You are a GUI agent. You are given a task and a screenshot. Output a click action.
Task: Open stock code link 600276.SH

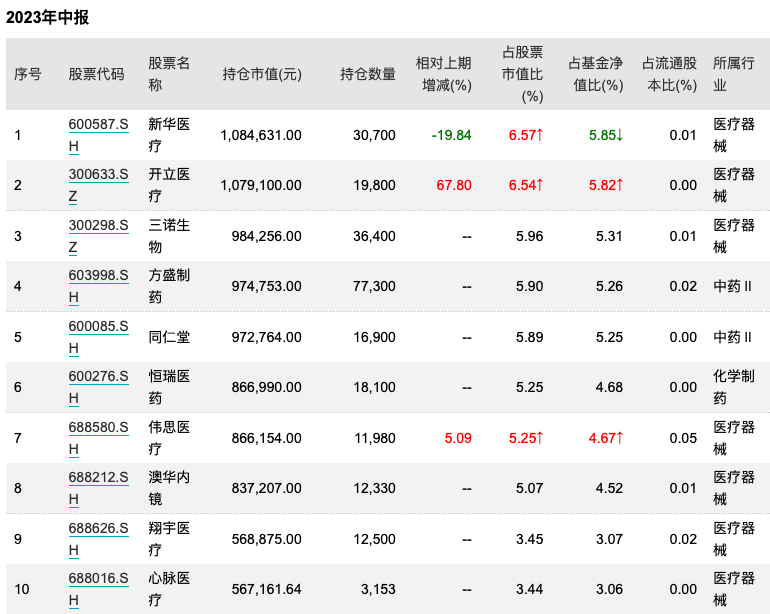[98, 388]
